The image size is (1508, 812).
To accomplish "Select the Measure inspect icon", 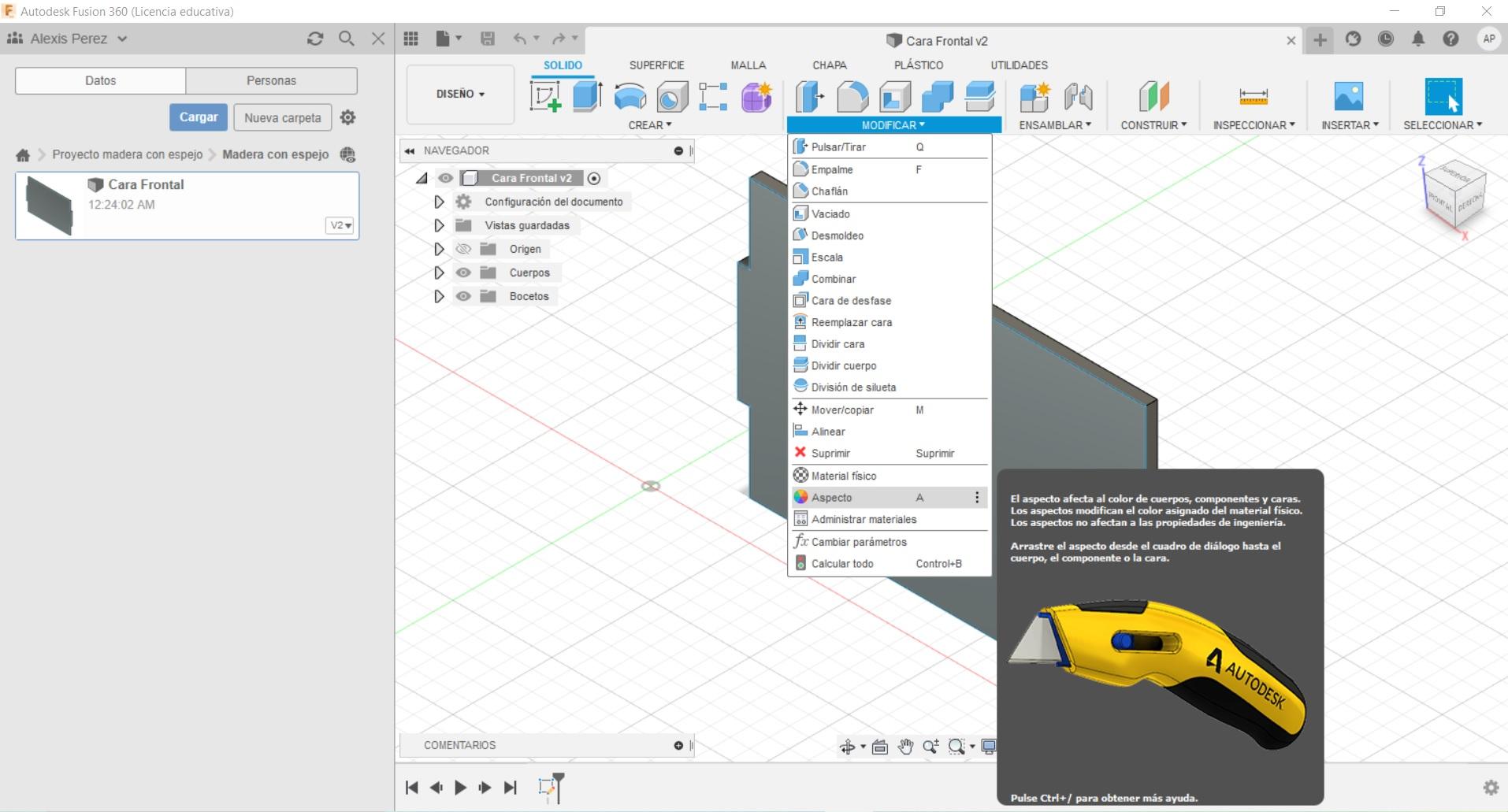I will [x=1254, y=97].
